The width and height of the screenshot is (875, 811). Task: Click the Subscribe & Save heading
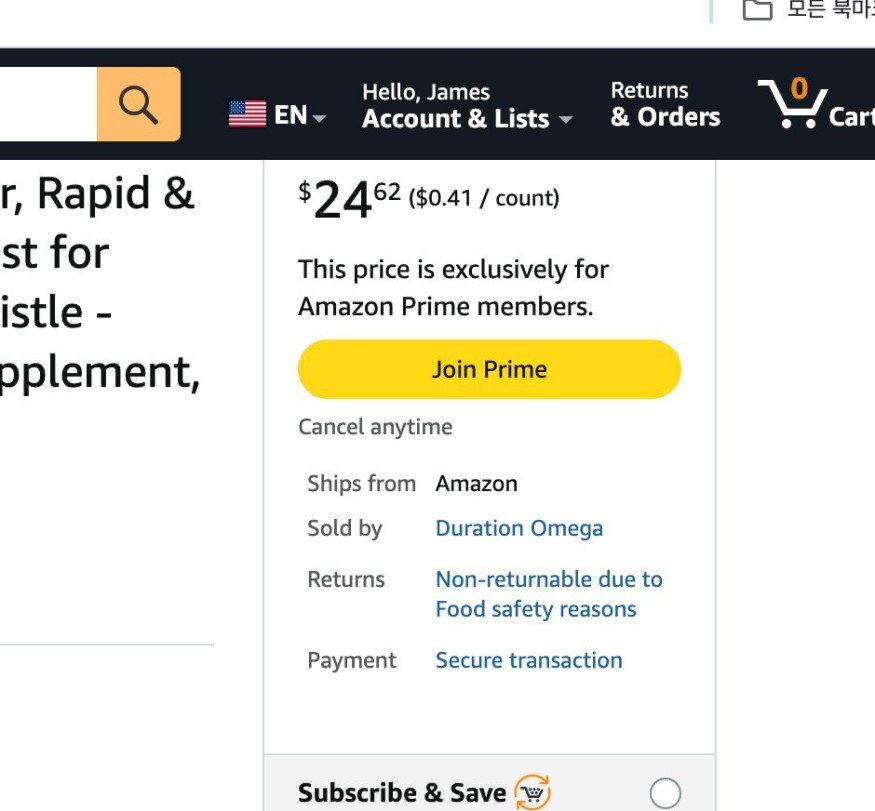pos(402,793)
